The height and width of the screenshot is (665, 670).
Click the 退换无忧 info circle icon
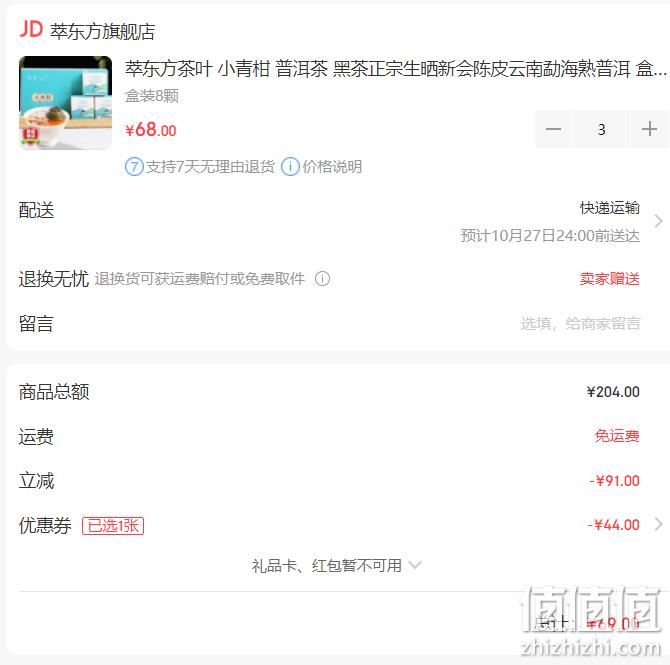click(x=322, y=279)
